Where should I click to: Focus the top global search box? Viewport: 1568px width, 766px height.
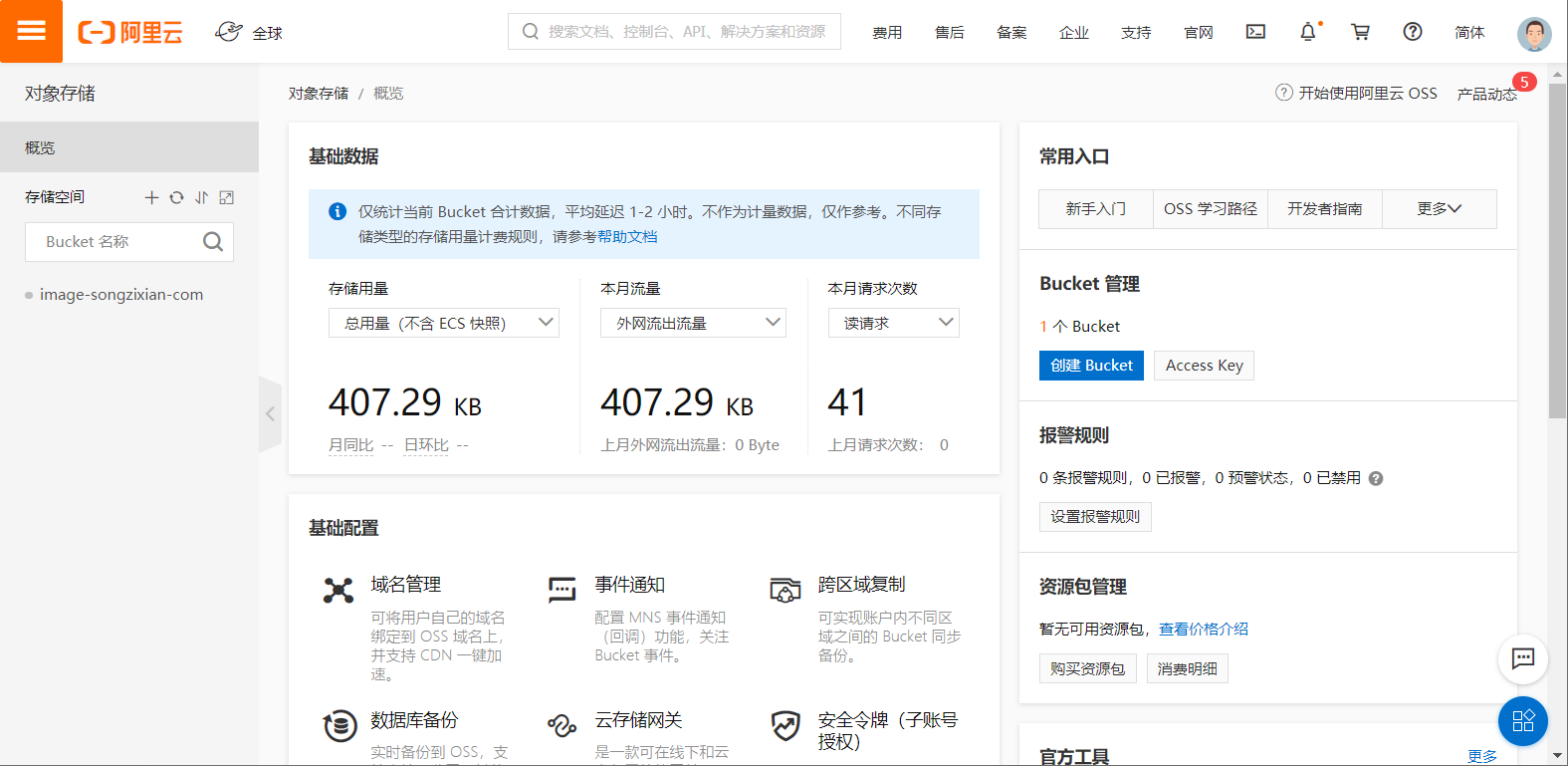pos(675,32)
